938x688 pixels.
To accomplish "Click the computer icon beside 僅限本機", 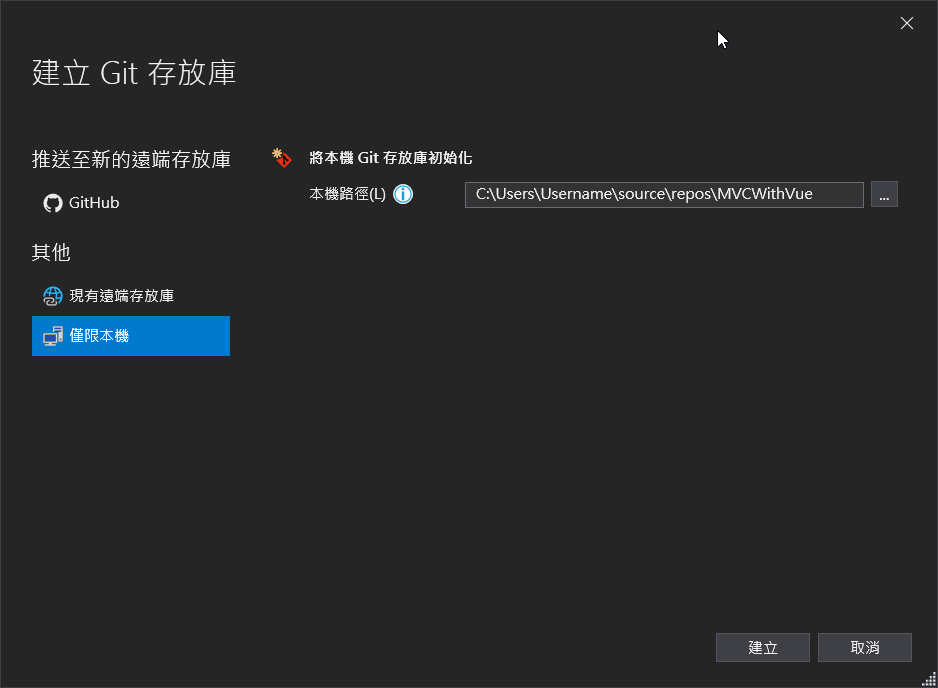I will pyautogui.click(x=53, y=336).
